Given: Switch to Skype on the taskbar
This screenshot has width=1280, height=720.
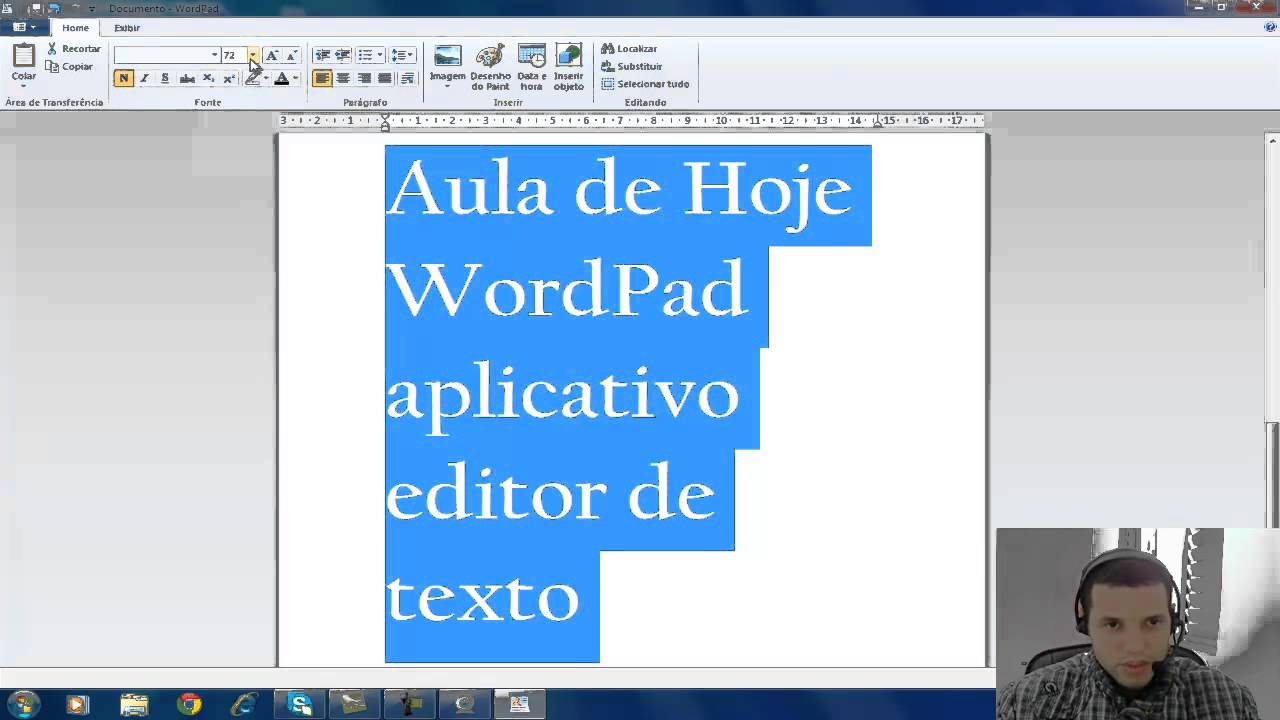Looking at the screenshot, I should point(300,704).
